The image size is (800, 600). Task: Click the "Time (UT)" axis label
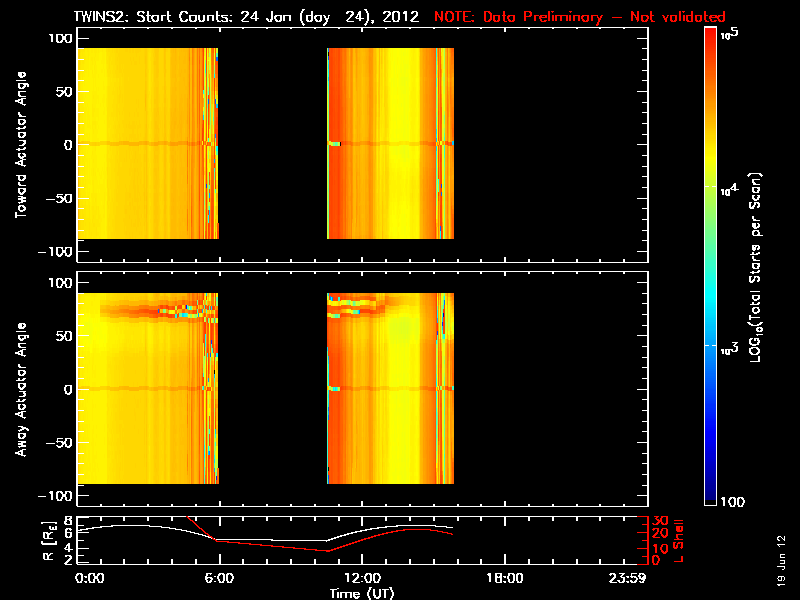pos(362,593)
